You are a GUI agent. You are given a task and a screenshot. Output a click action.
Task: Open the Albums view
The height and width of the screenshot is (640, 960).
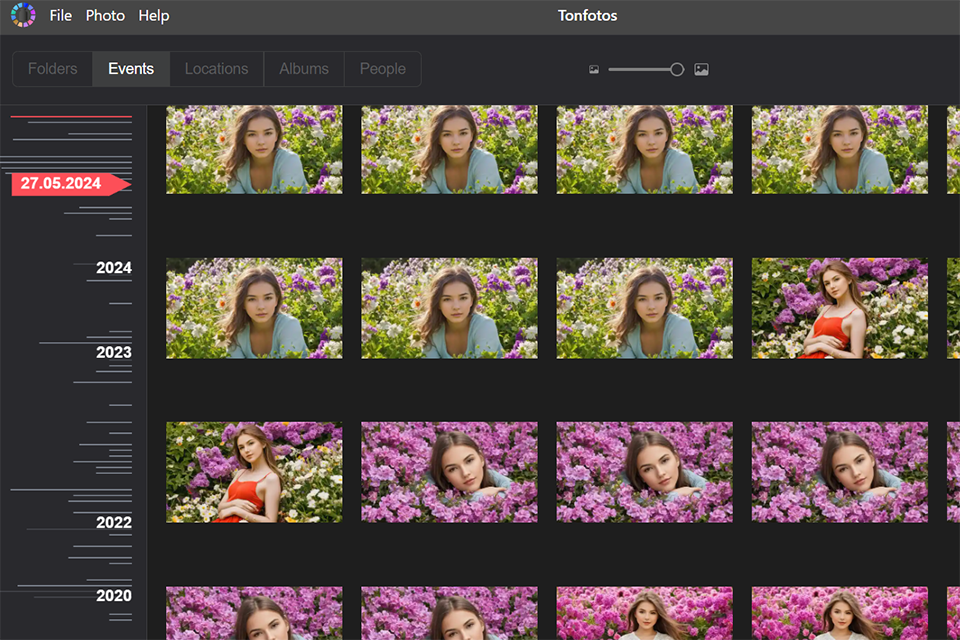pyautogui.click(x=303, y=68)
